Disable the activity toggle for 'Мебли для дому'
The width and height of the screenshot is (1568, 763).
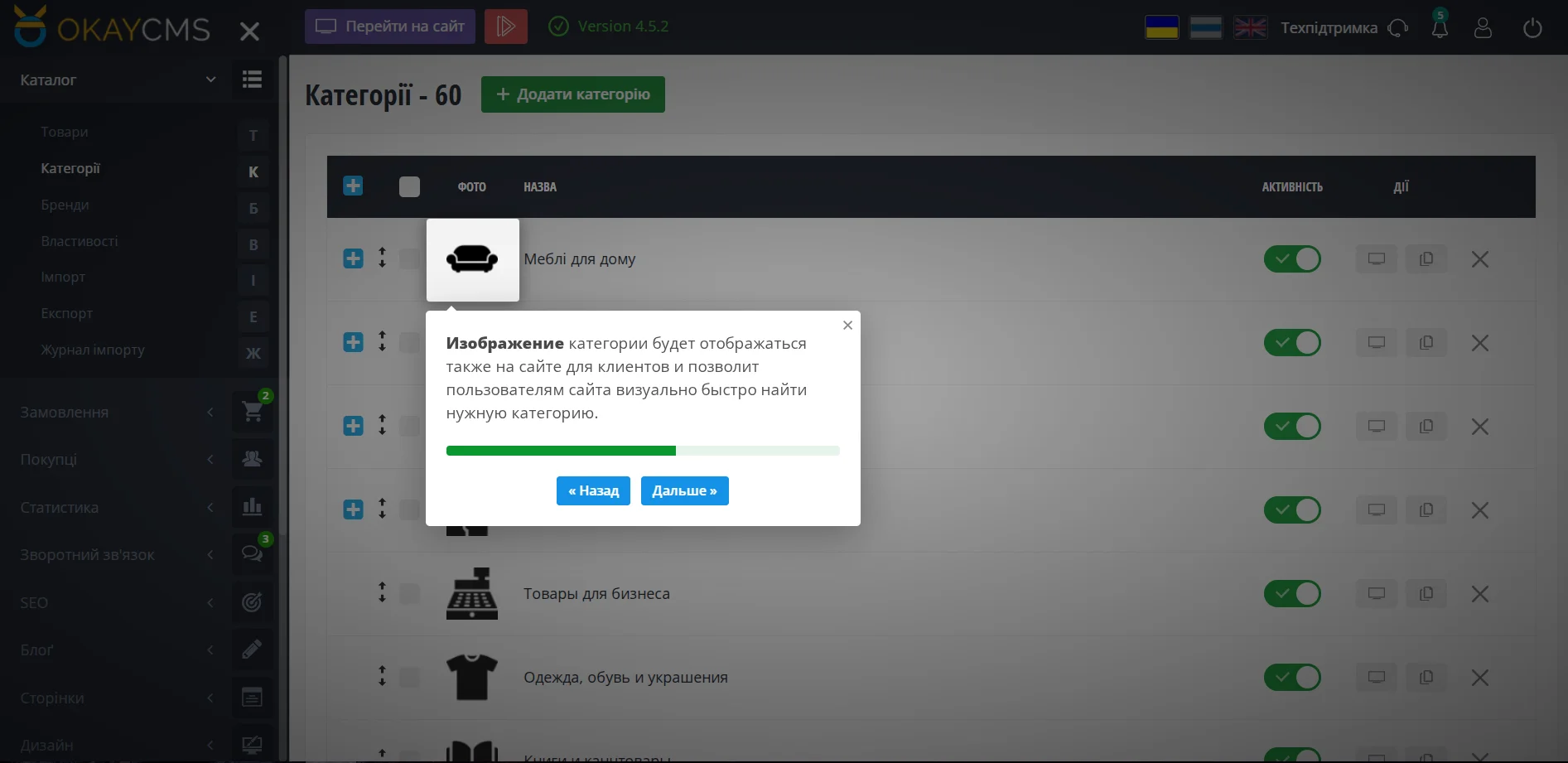1292,258
